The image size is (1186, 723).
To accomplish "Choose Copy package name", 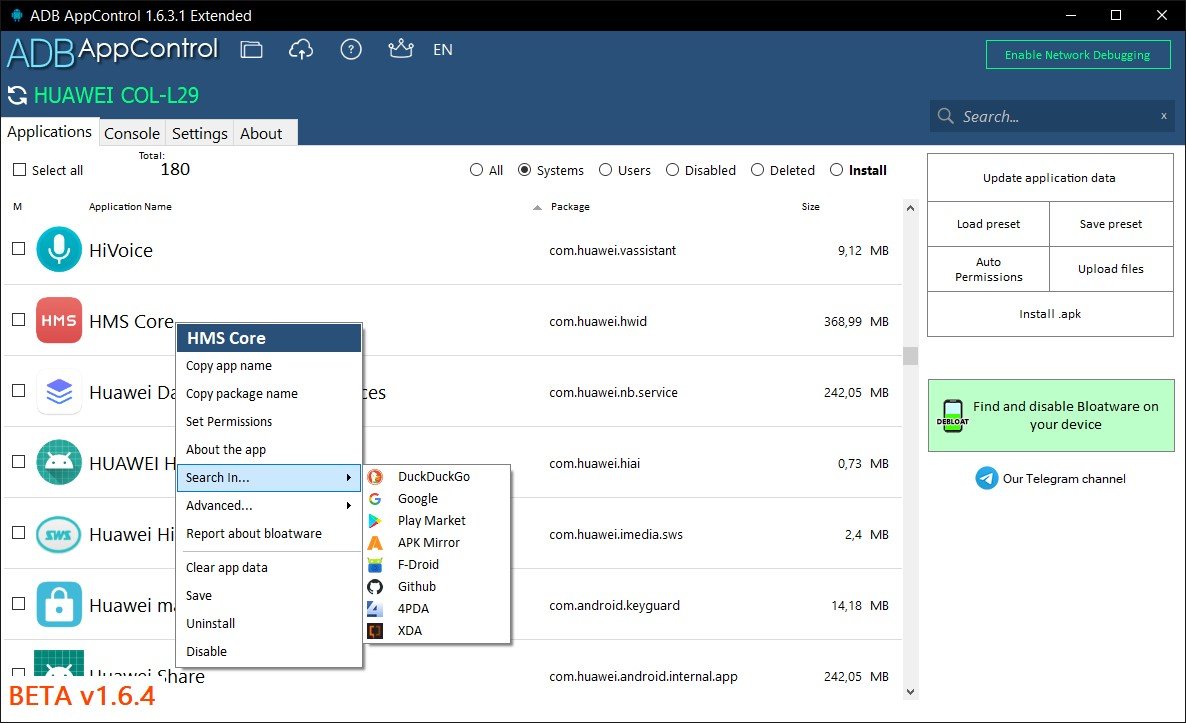I will pos(269,393).
